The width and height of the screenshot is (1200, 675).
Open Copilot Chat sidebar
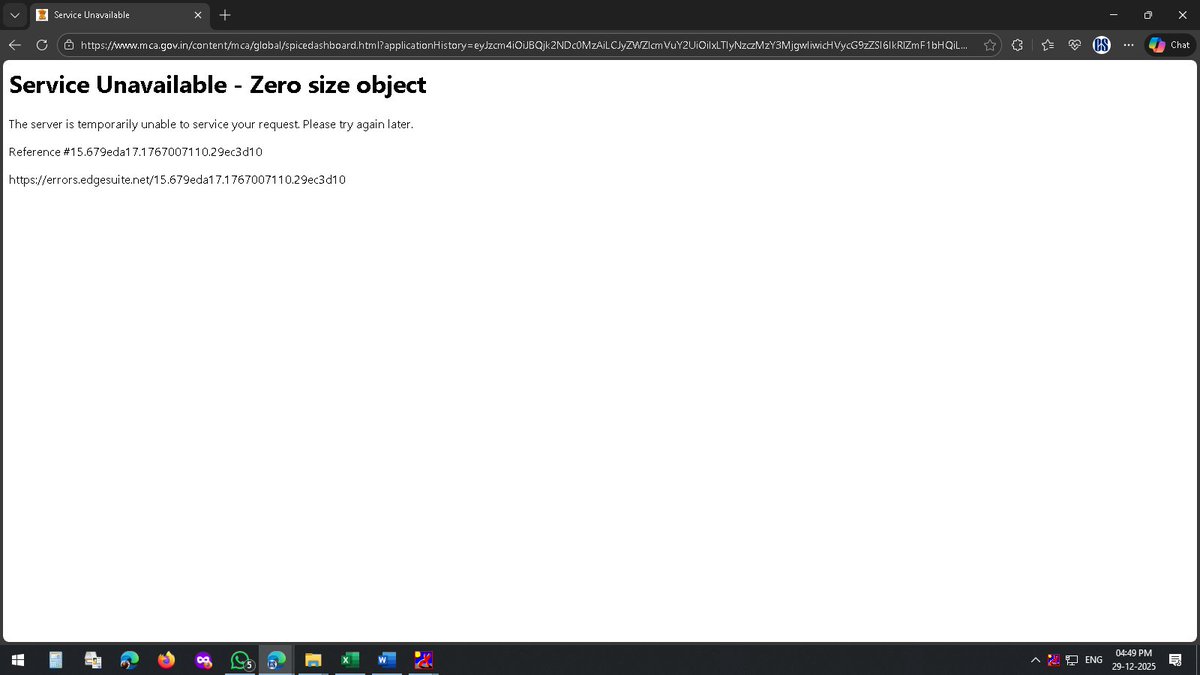tap(1169, 45)
